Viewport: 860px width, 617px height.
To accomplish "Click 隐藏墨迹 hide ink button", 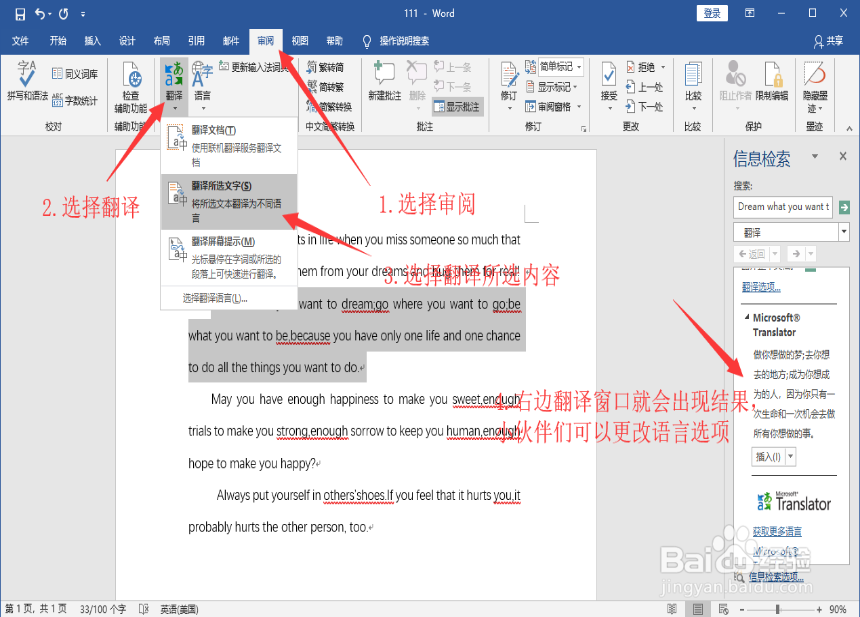I will [815, 86].
